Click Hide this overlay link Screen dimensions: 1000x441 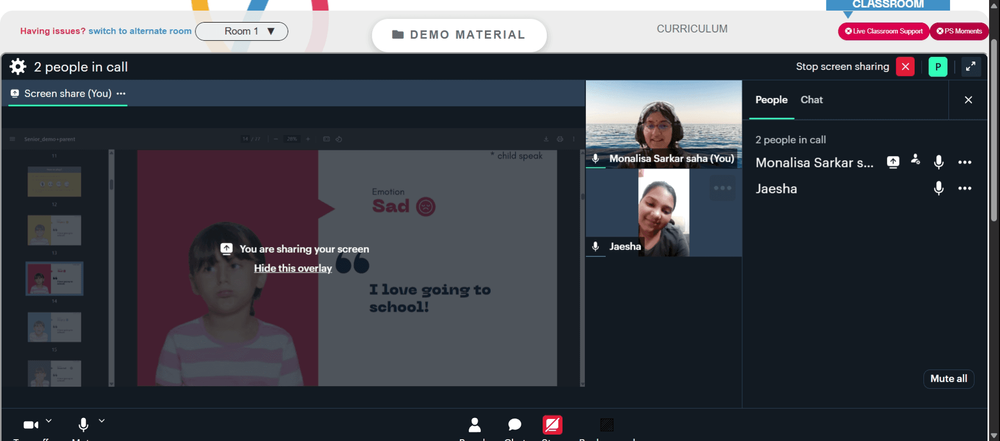[x=293, y=269]
